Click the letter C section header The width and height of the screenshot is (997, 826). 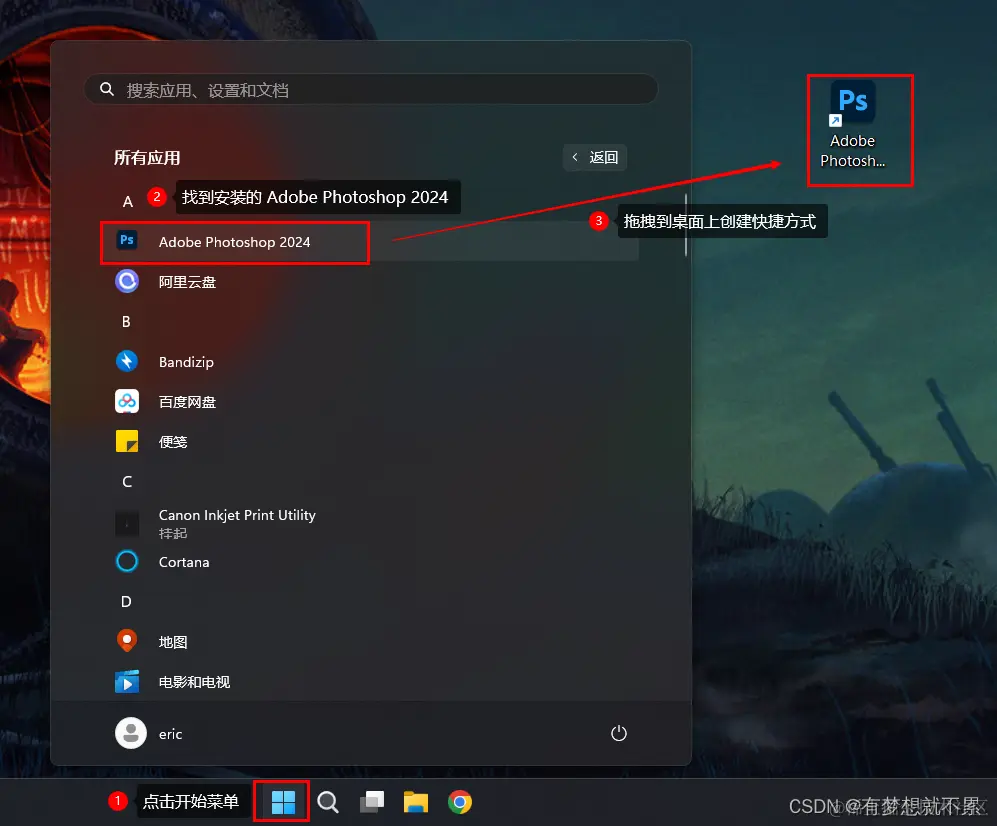(x=127, y=481)
